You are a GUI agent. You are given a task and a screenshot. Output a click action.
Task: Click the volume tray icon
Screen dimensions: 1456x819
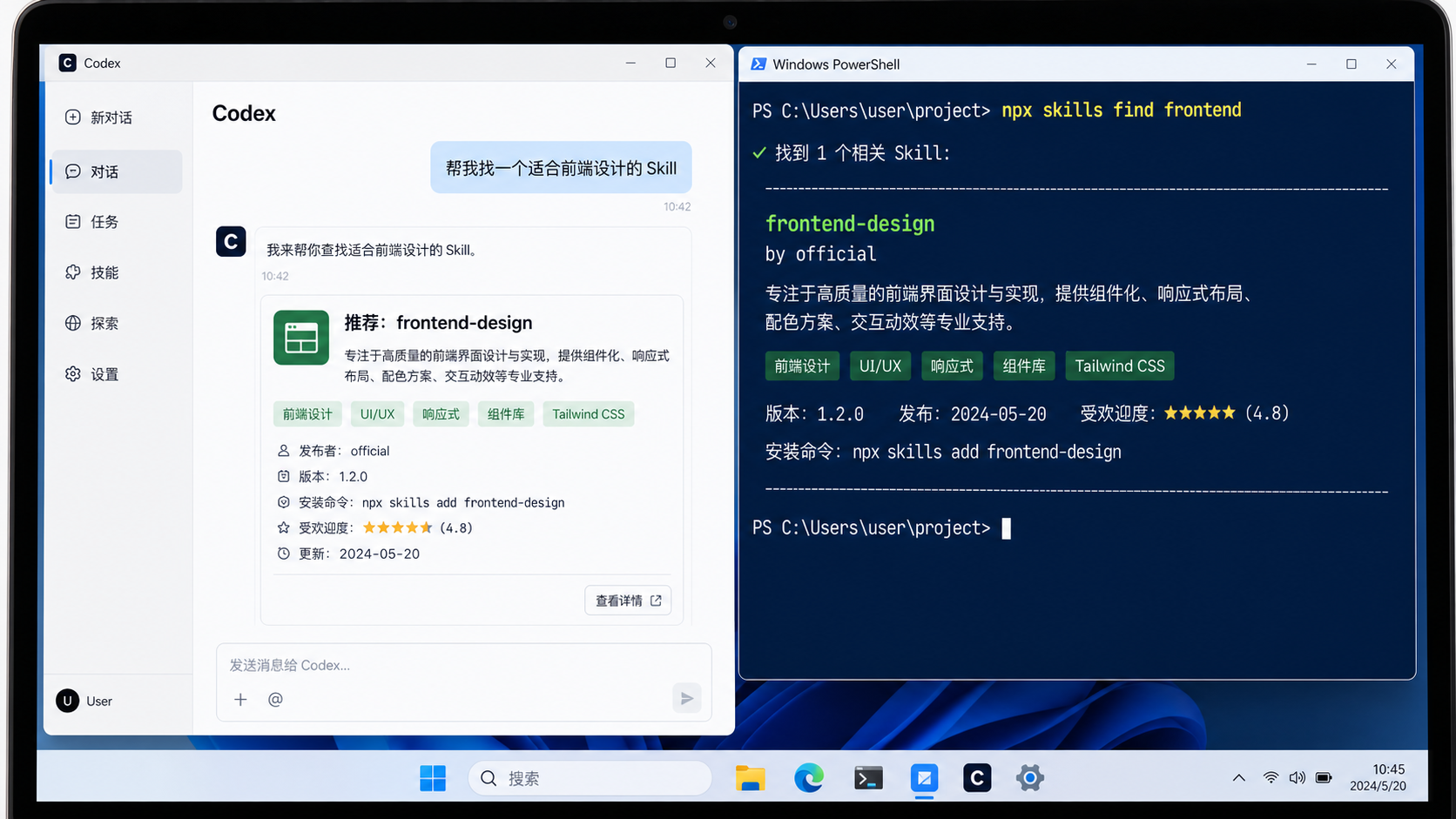pos(1297,778)
